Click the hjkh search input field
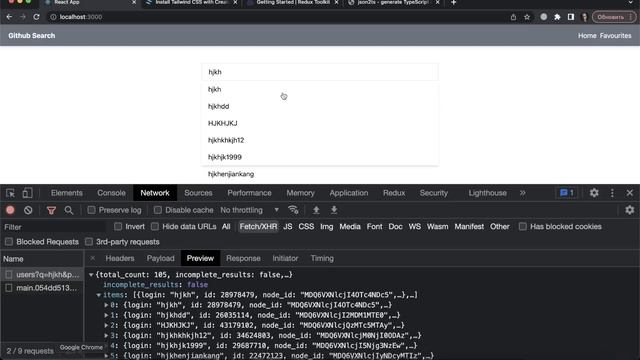Viewport: 640px width, 360px height. 320,72
